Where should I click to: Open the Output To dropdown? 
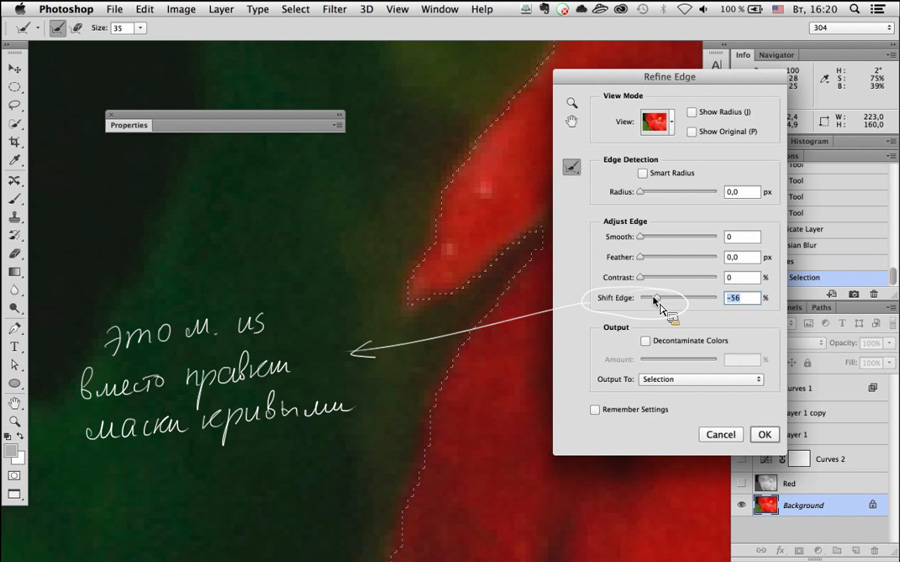pos(701,379)
